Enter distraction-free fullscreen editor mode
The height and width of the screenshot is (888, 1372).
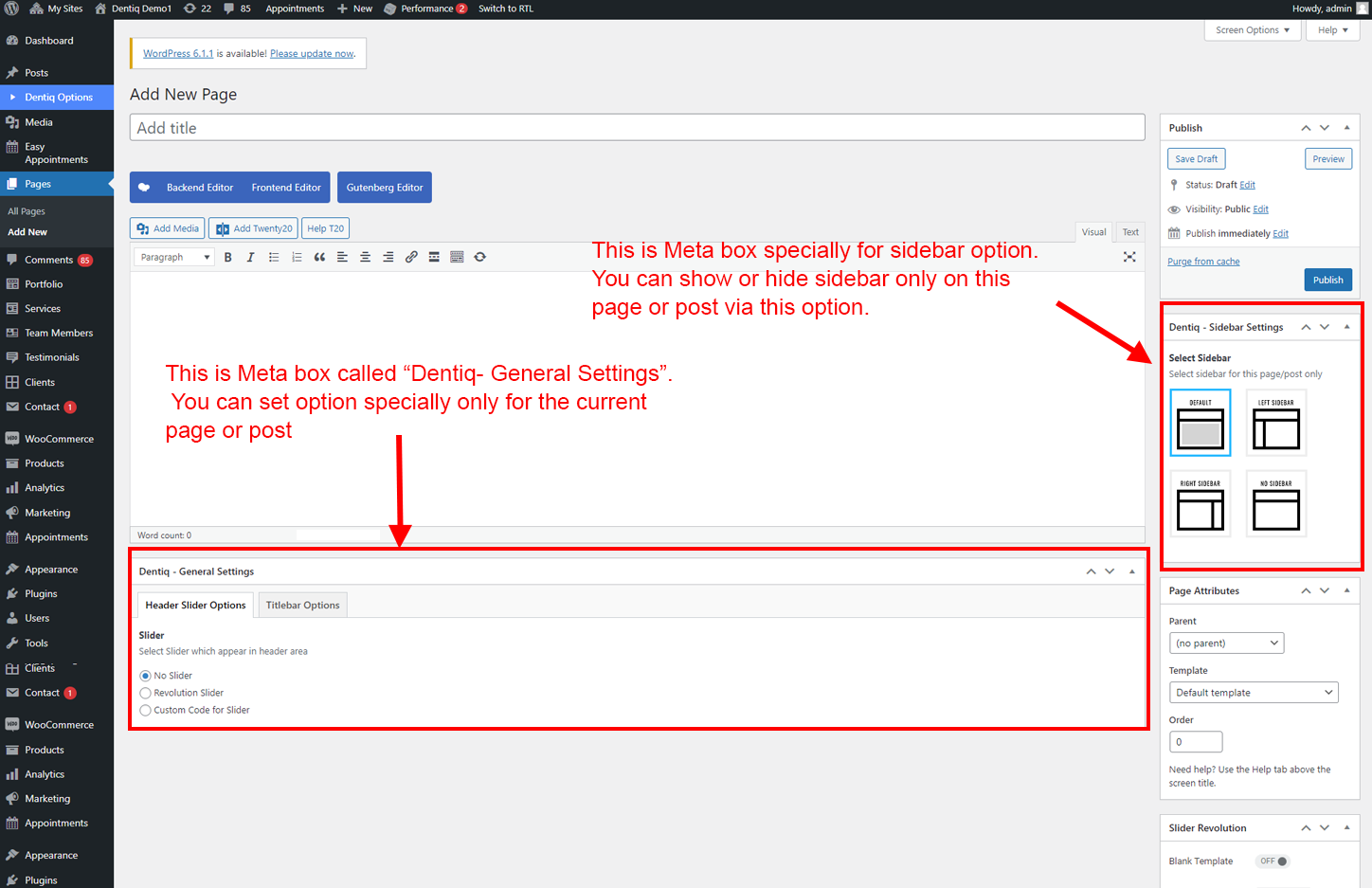point(1129,257)
